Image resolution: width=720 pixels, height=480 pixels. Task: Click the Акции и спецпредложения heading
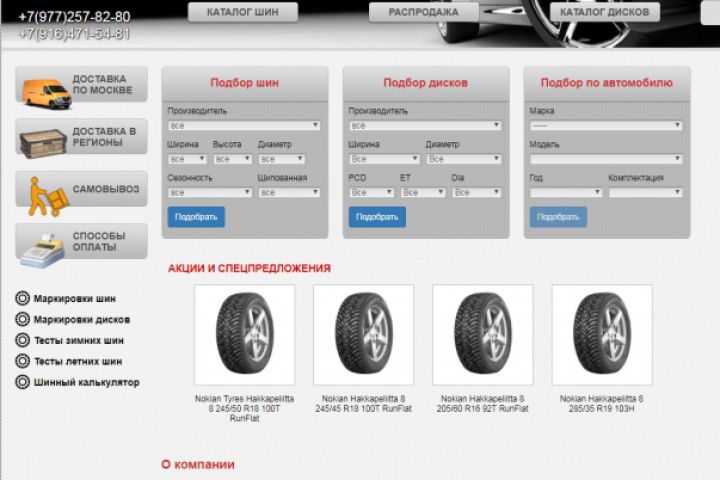249,268
